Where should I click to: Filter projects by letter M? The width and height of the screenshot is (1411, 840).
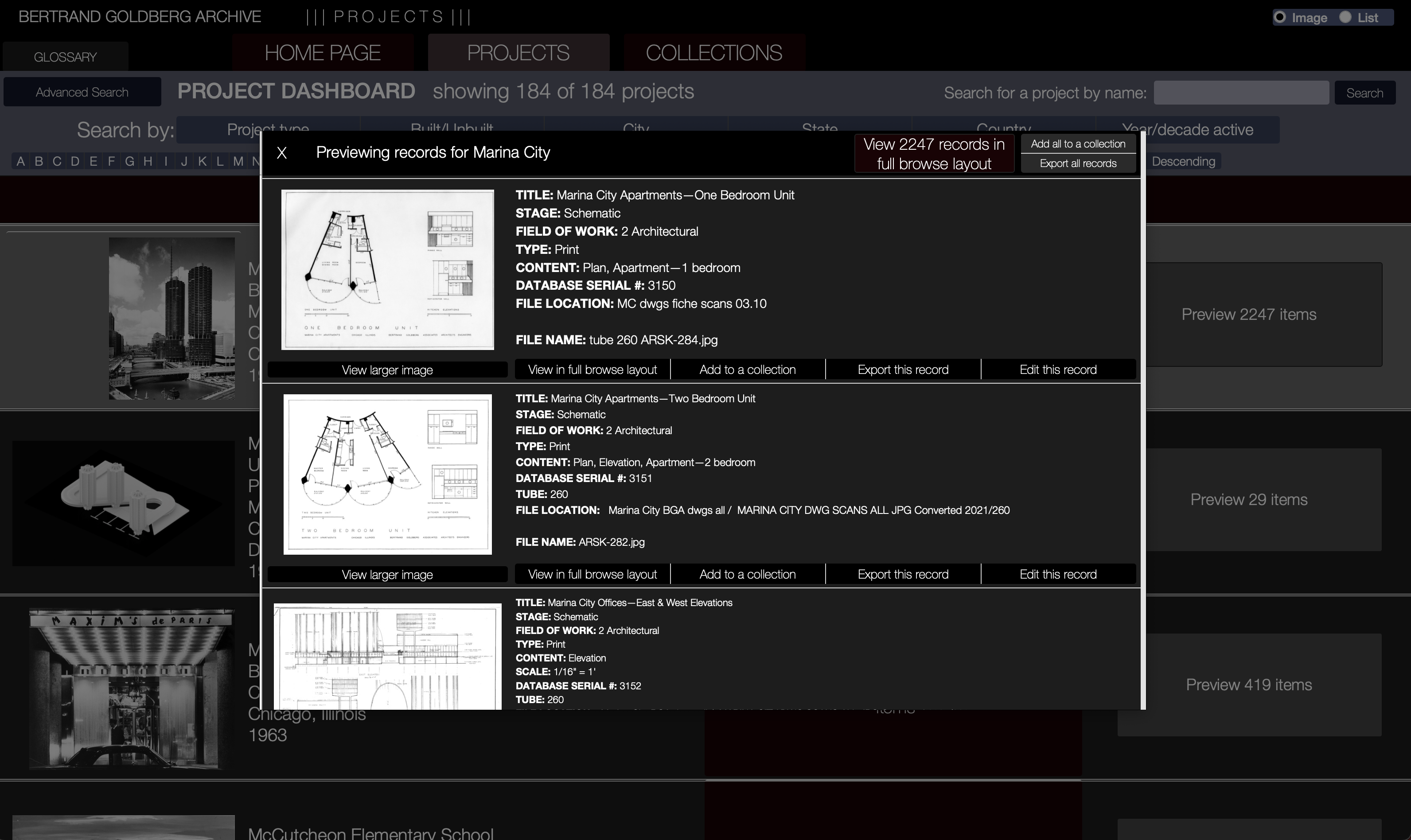238,161
